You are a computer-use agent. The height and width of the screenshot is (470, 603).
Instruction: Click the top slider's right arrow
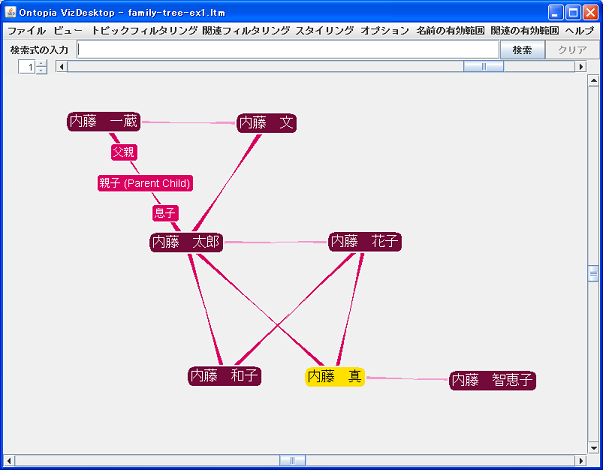point(581,67)
